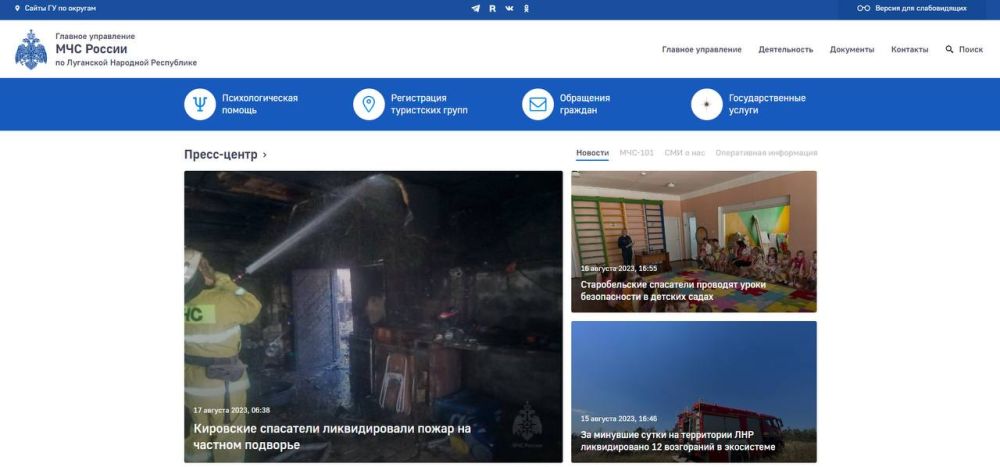Open Государственные услуги link
Viewport: 1000px width, 467px height.
coord(767,104)
